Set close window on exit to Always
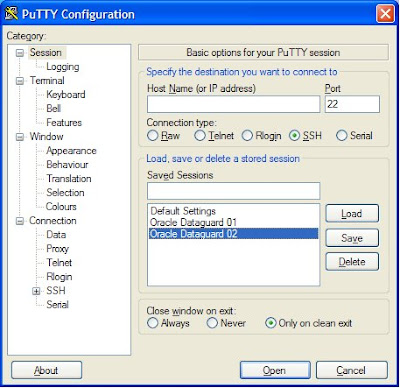Viewport: 400px width, 388px height. [168, 323]
